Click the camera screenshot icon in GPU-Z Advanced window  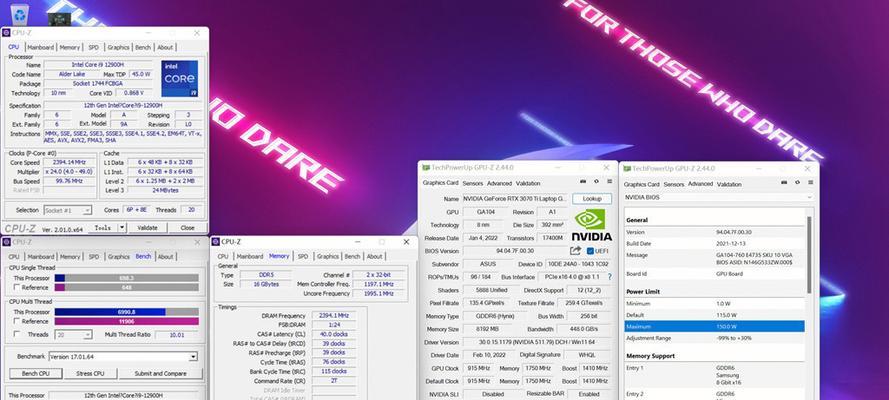784,182
